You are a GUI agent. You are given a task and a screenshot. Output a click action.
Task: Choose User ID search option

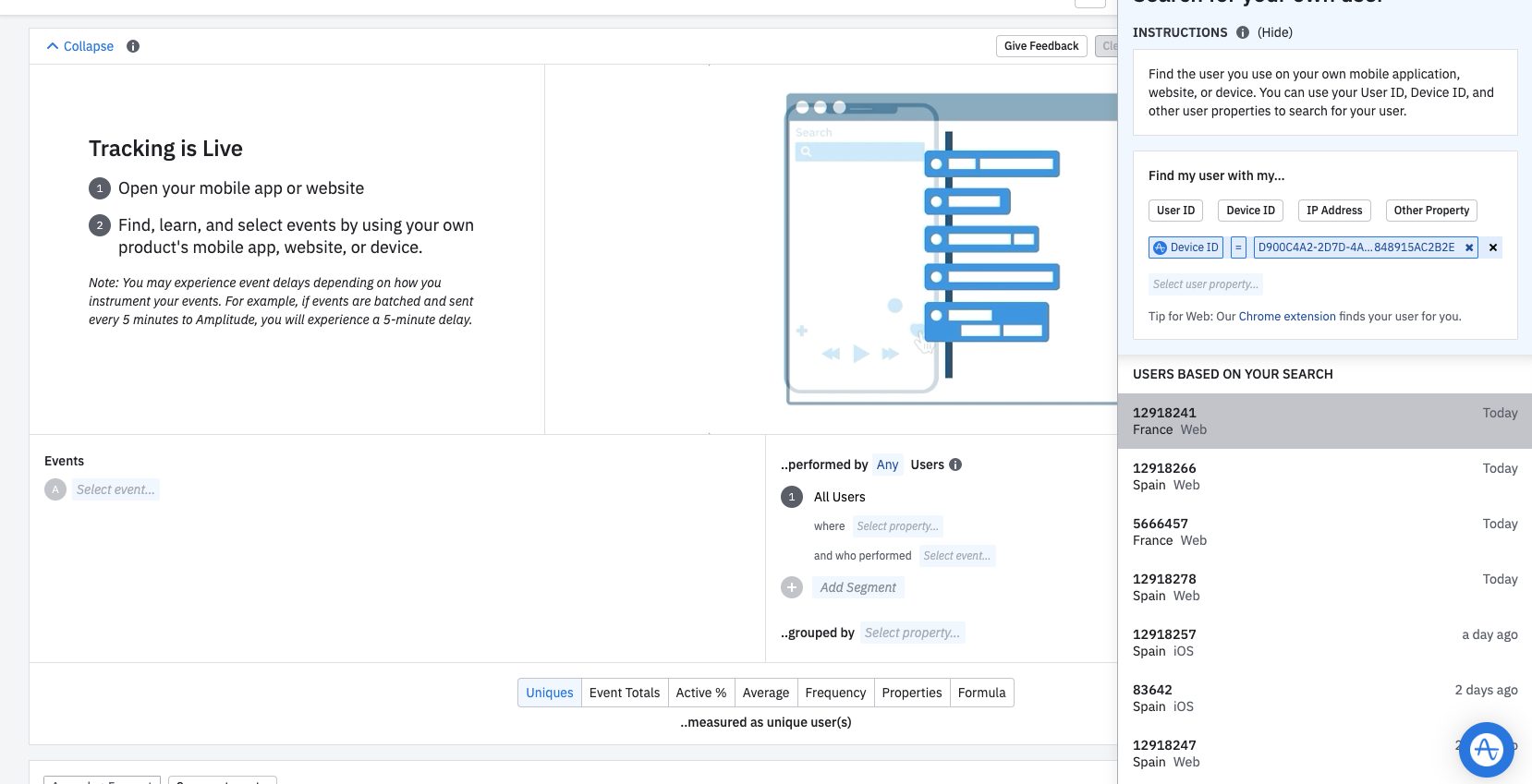(x=1175, y=211)
